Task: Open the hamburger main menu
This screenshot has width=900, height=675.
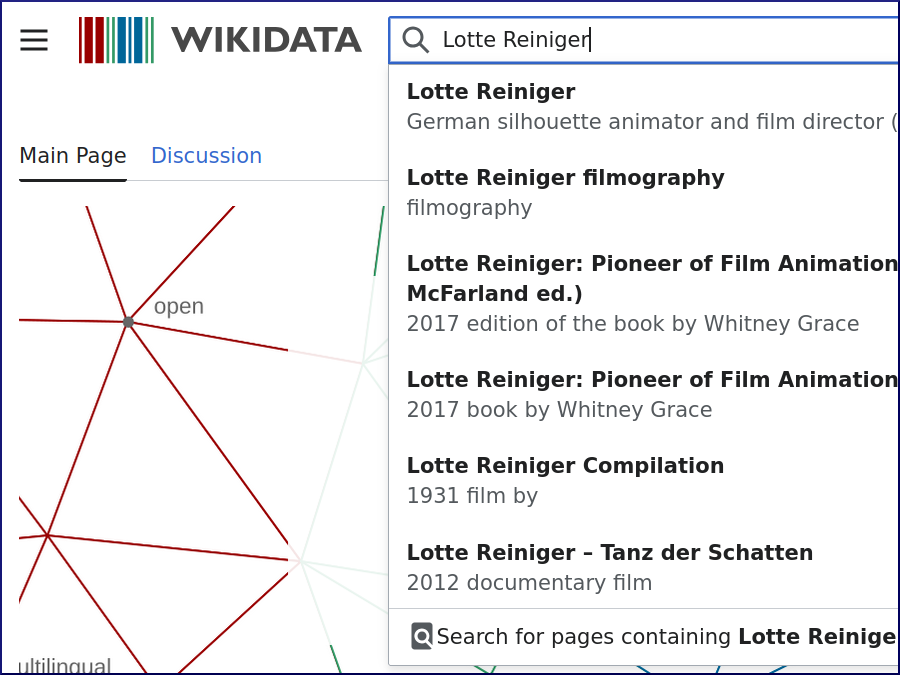Action: point(34,40)
